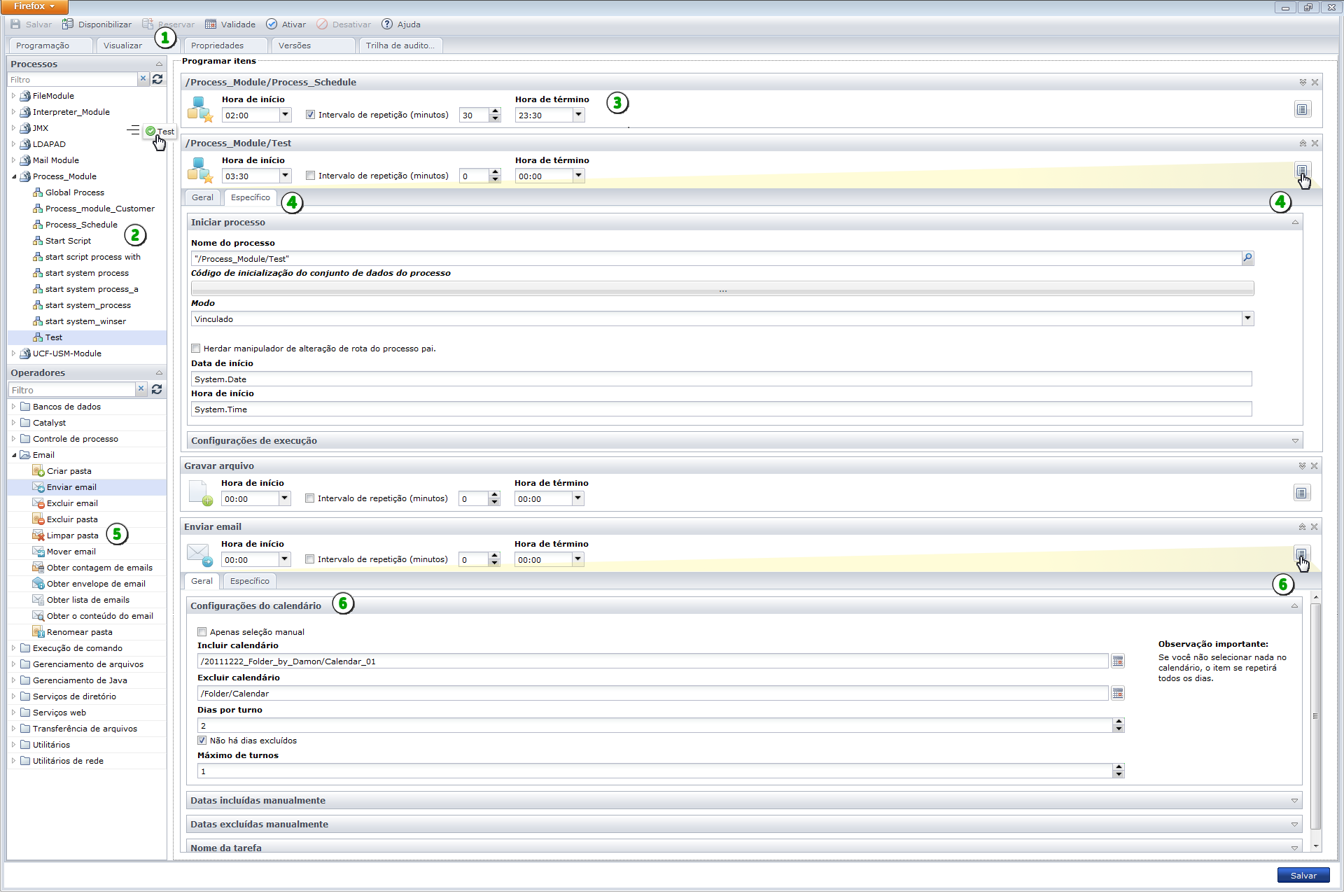Viewport: 1344px width, 896px height.
Task: Open the Trilha de auditoria tab
Action: click(400, 45)
